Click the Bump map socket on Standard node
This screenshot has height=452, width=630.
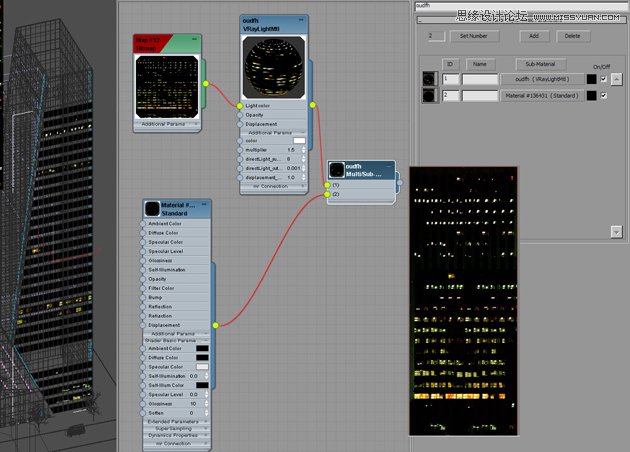pos(143,298)
